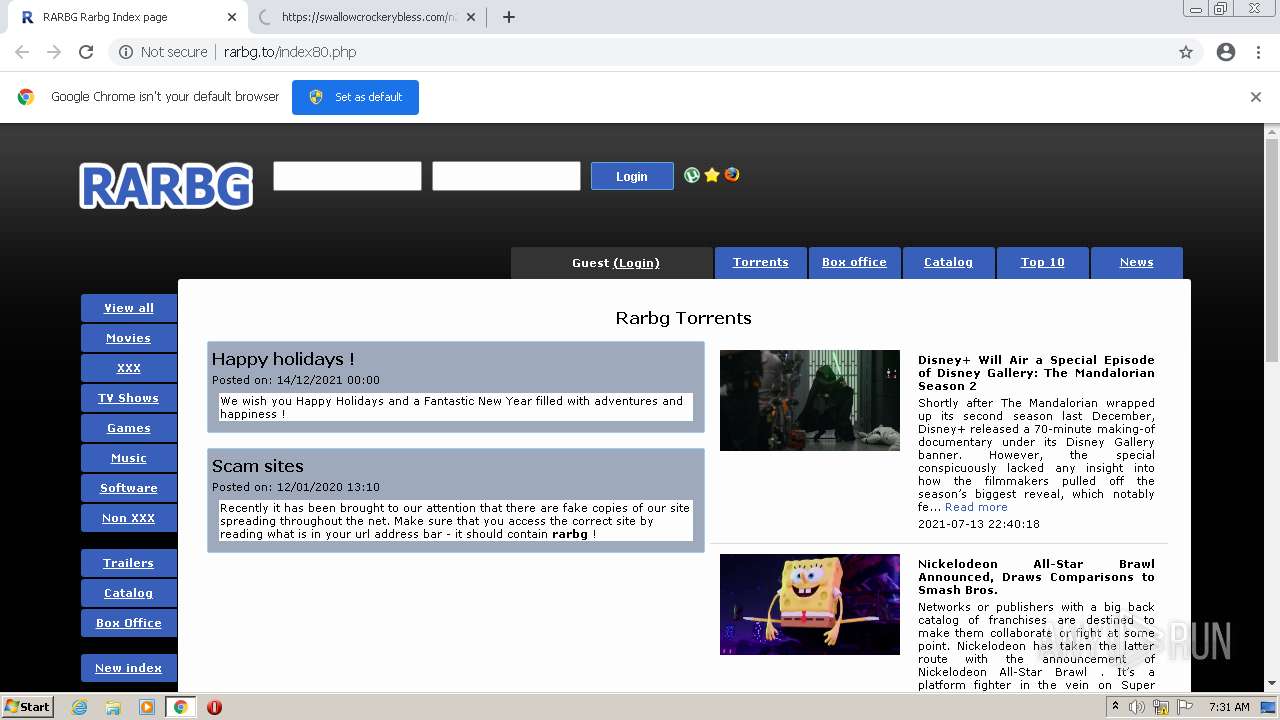
Task: Open the Torrents tab
Action: pos(760,262)
